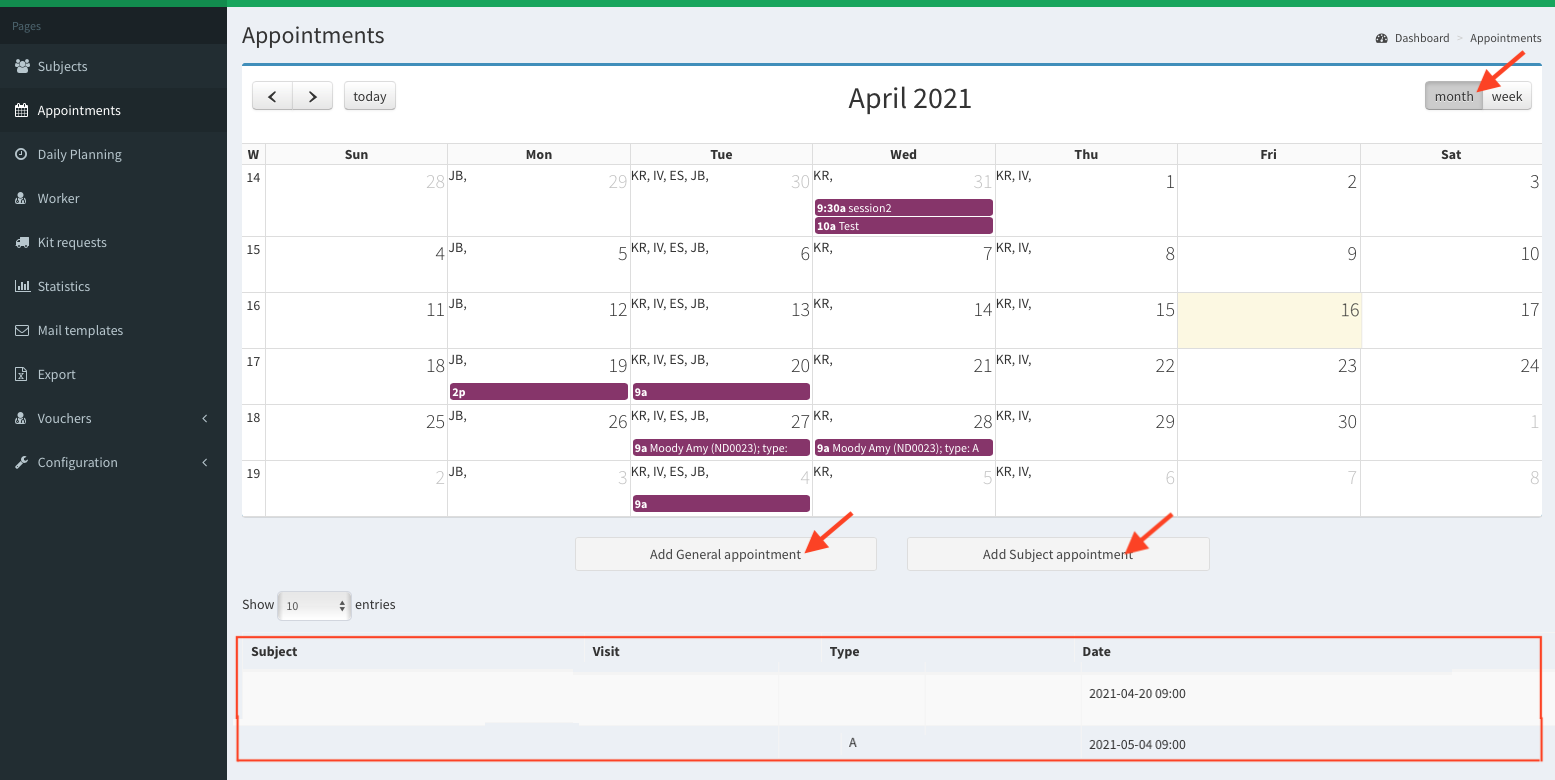Screen dimensions: 1555x780
Task: Click the Daily Planning clock icon
Action: [x=21, y=154]
